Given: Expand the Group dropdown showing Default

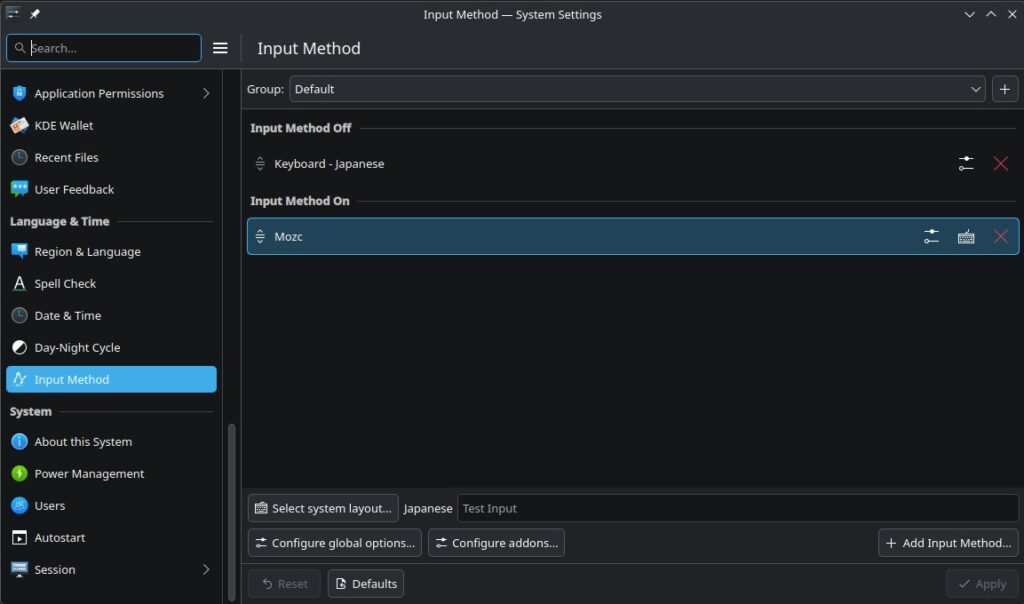Looking at the screenshot, I should 637,89.
